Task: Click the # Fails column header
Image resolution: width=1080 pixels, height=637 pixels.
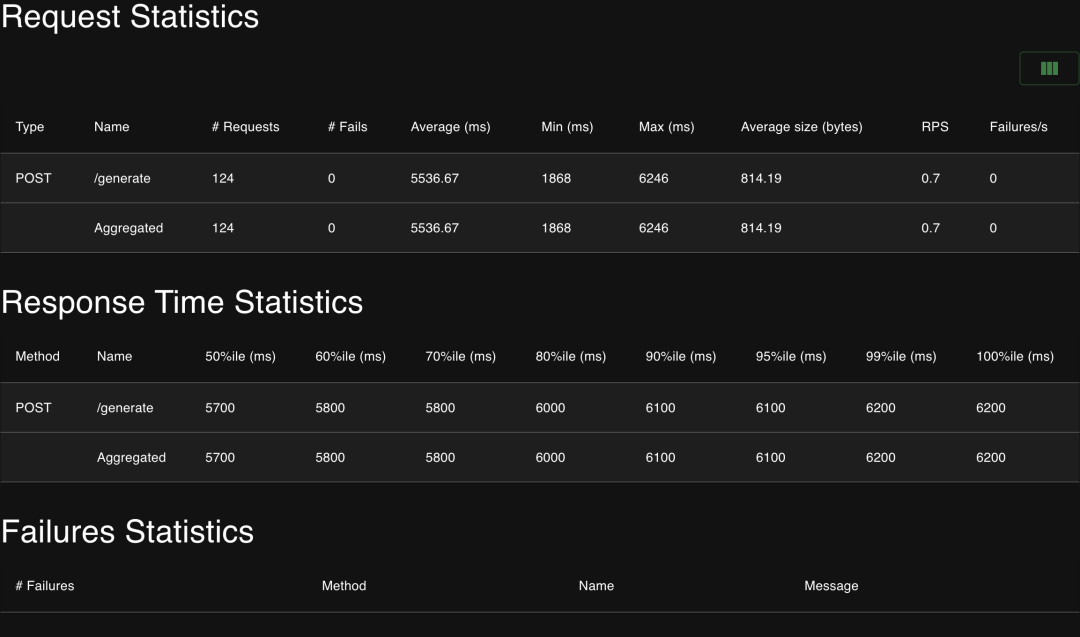Action: tap(347, 127)
